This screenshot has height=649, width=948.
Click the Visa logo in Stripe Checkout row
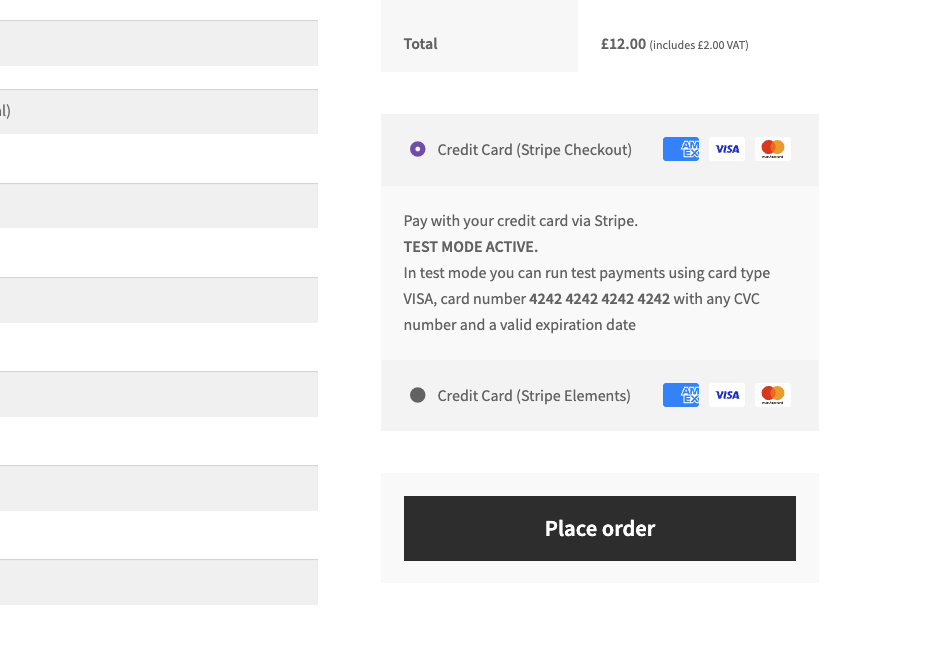(x=727, y=149)
